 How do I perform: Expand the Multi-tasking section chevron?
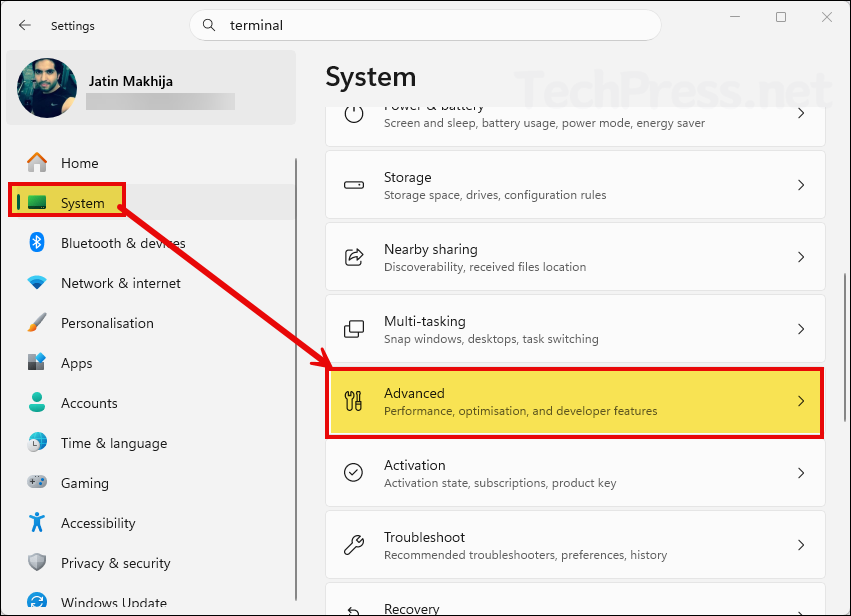click(801, 329)
